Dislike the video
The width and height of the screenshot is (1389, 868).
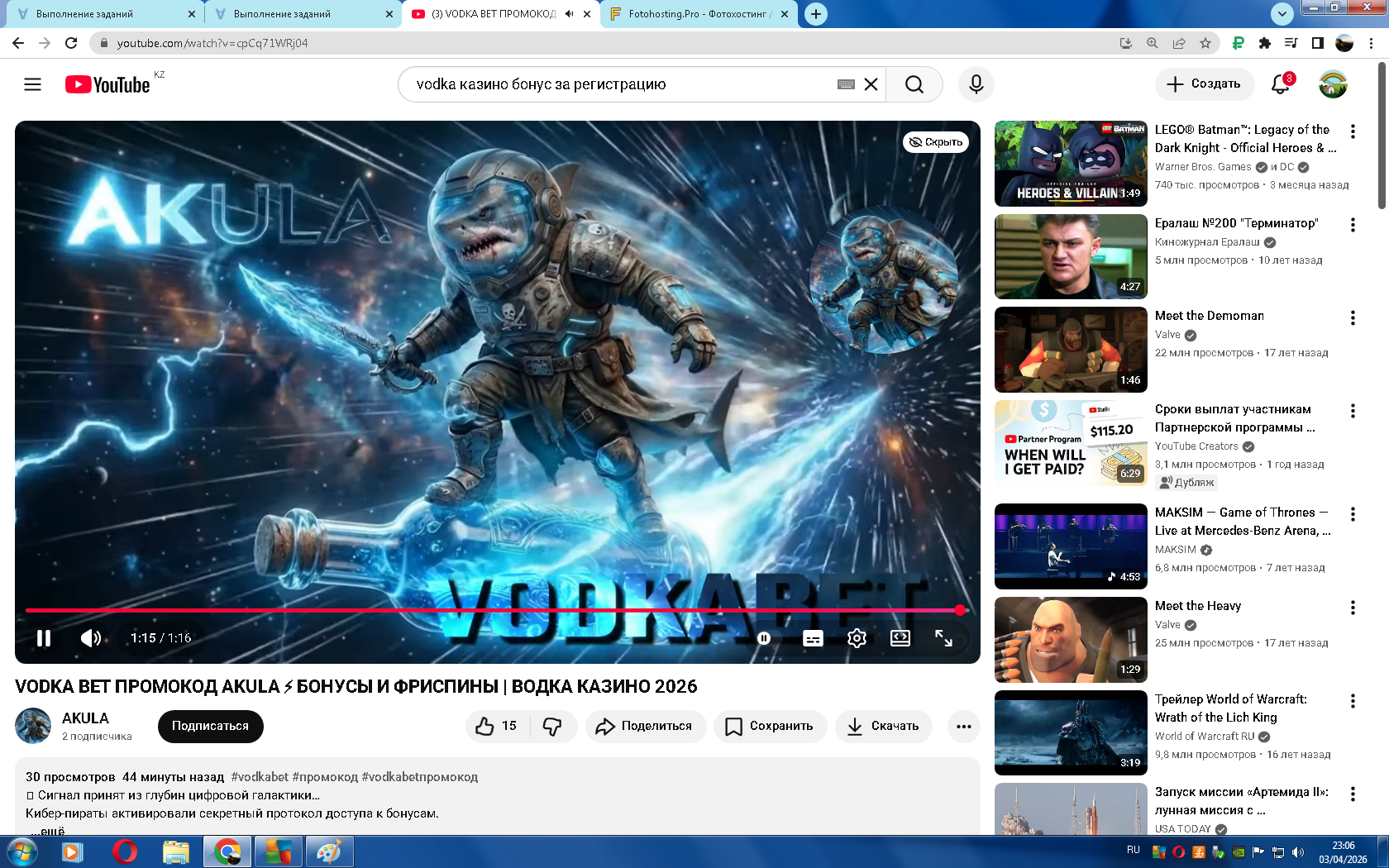click(552, 726)
